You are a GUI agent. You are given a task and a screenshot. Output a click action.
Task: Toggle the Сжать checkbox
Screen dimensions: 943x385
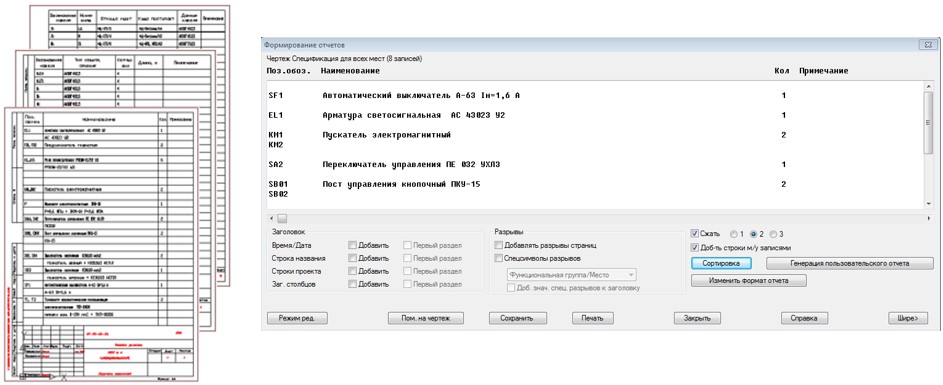coord(695,233)
